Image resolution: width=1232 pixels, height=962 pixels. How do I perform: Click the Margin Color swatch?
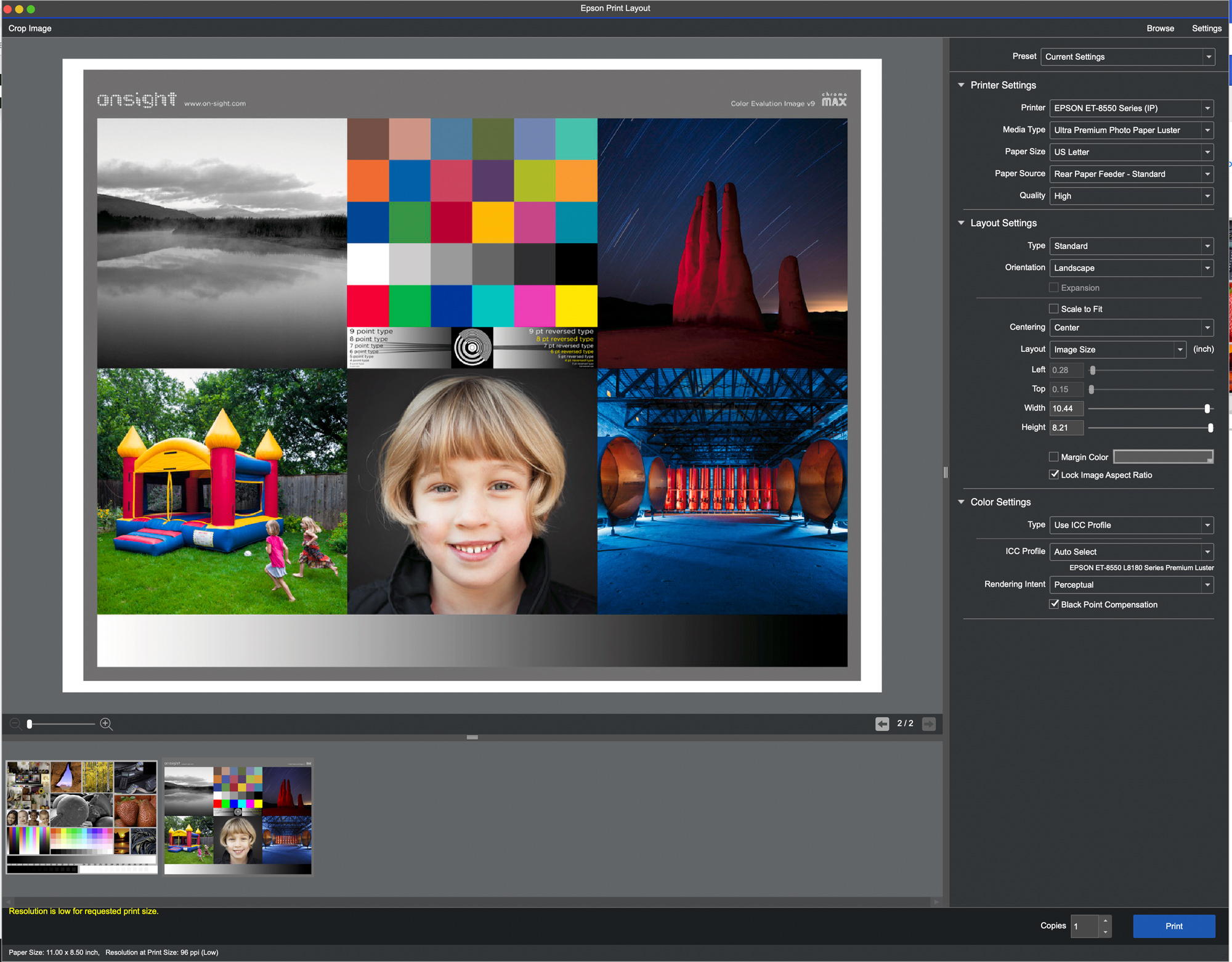click(1163, 457)
